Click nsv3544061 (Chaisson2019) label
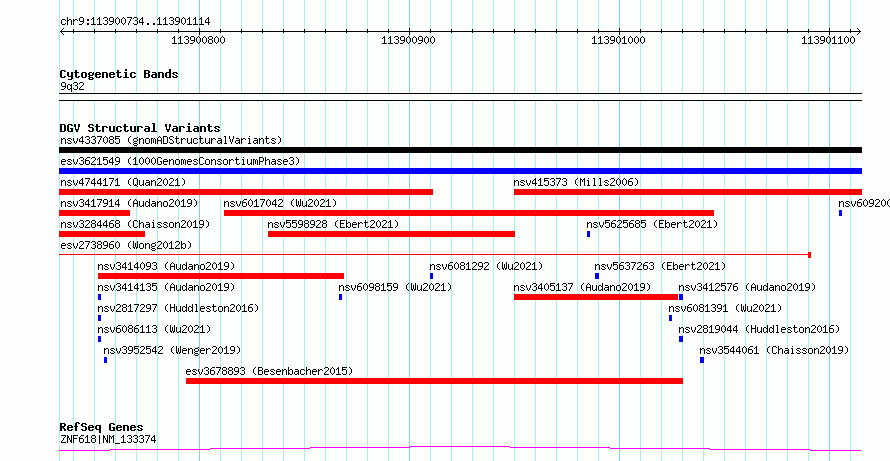Image resolution: width=890 pixels, height=461 pixels. click(x=774, y=350)
